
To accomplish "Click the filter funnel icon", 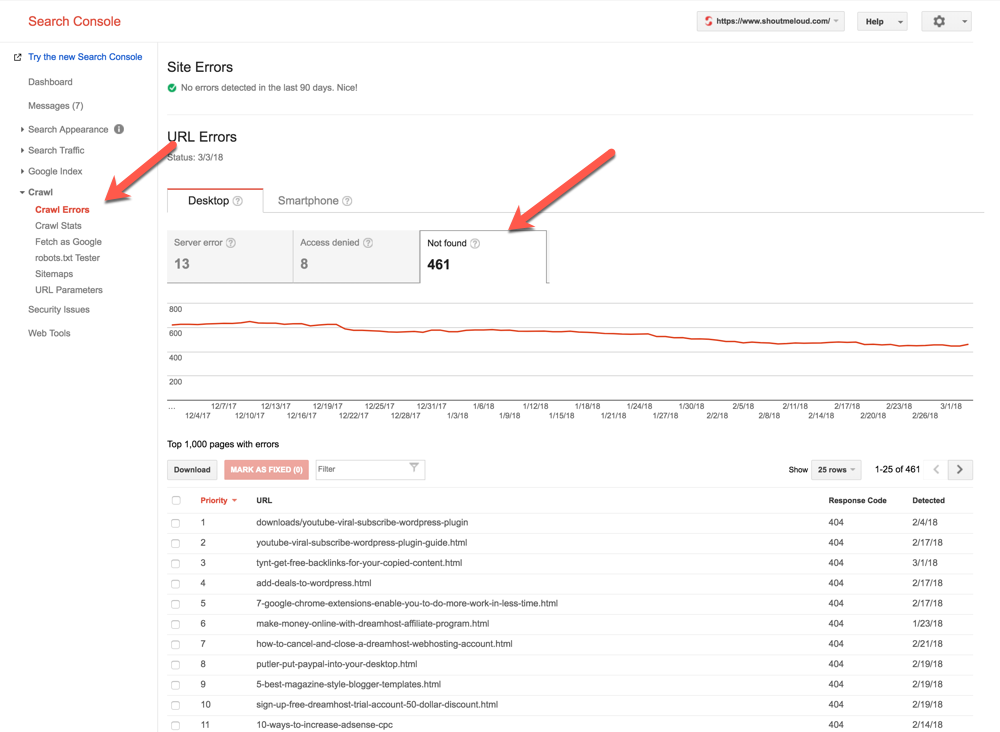I will [414, 468].
